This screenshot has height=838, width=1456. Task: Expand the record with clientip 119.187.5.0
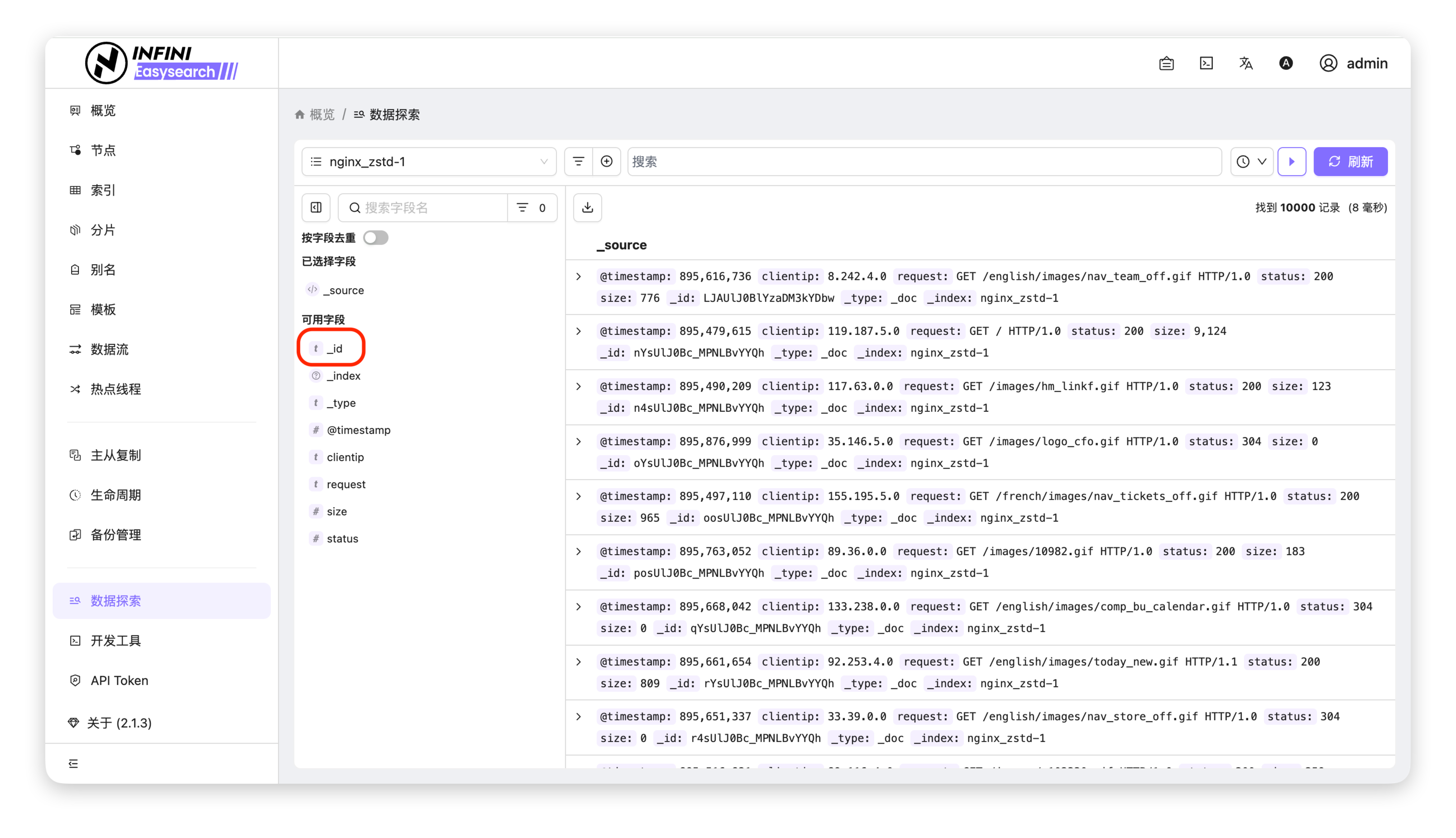[x=579, y=332]
